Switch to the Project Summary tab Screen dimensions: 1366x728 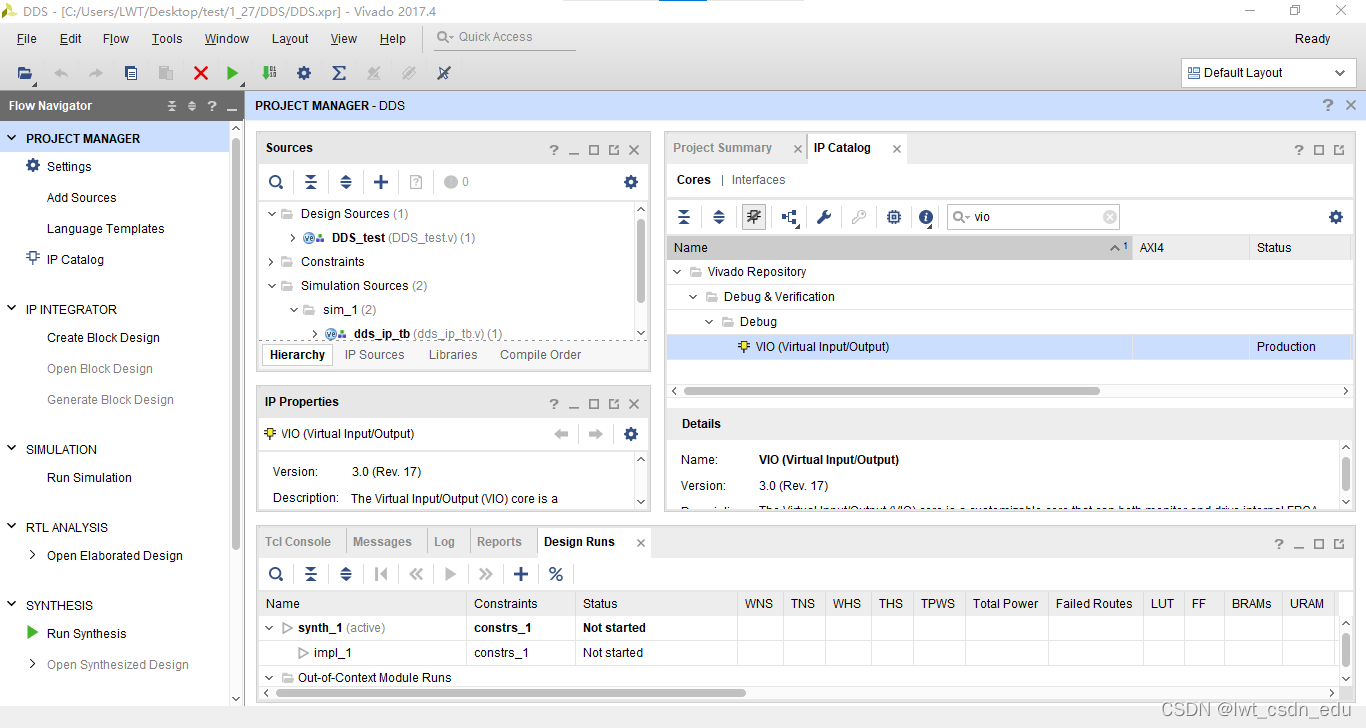722,148
